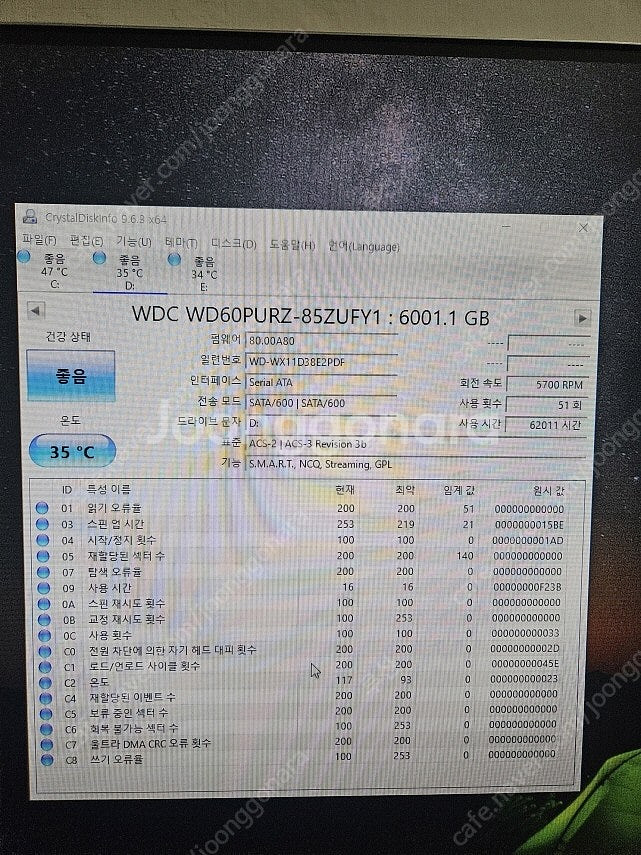
Task: Click the power on hours 62011 시간
Action: point(546,425)
